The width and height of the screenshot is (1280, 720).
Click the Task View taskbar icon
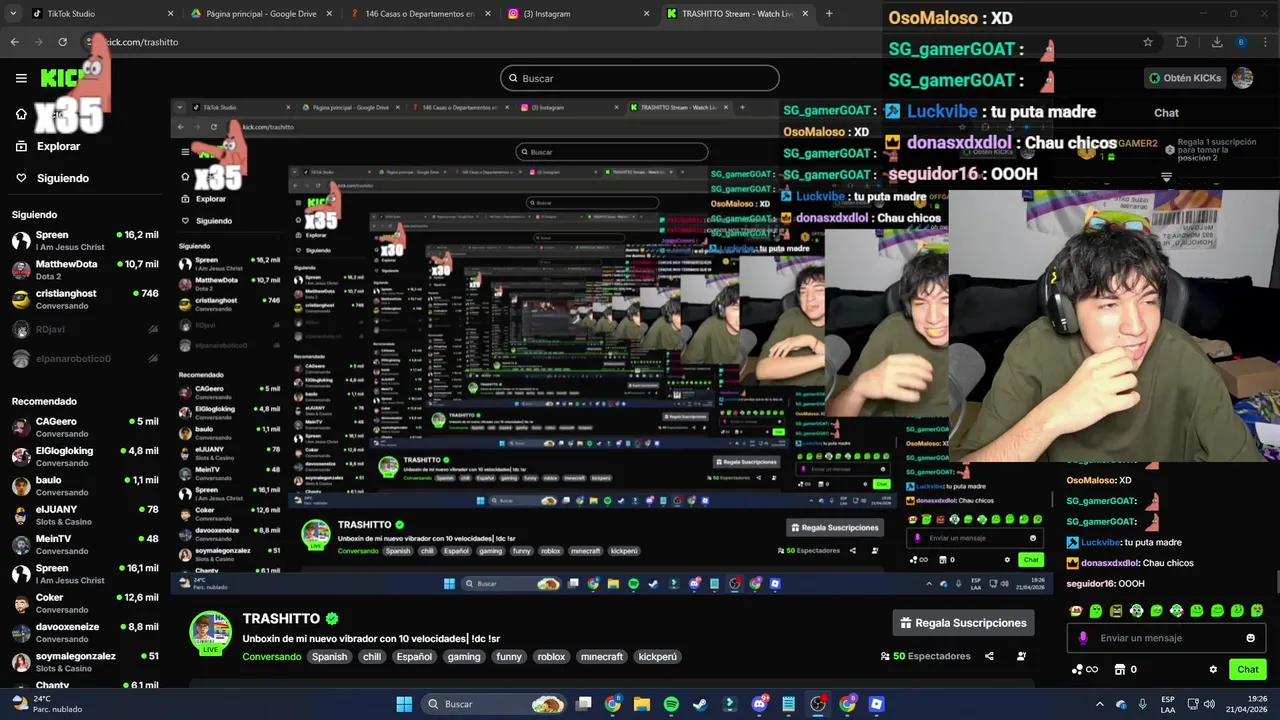click(x=584, y=704)
